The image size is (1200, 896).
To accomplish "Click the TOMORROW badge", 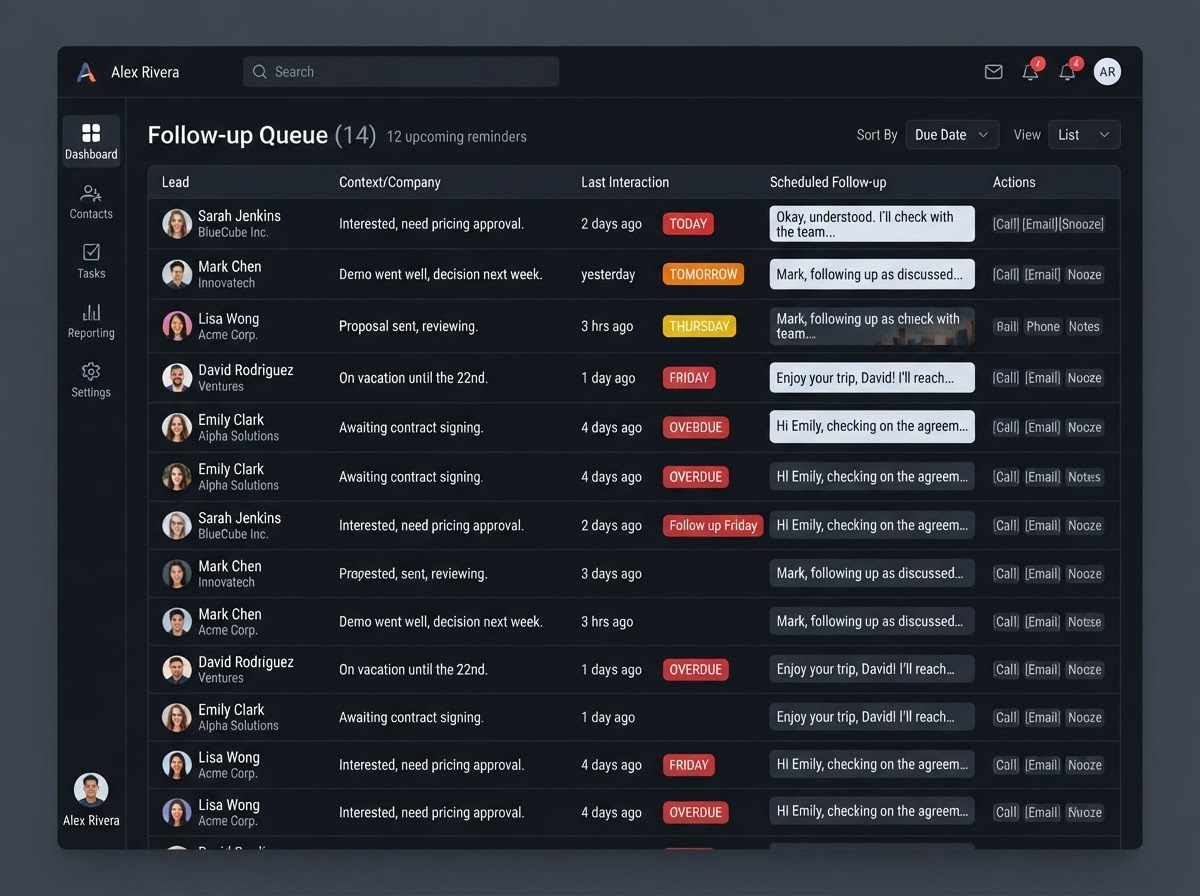I will coord(703,274).
